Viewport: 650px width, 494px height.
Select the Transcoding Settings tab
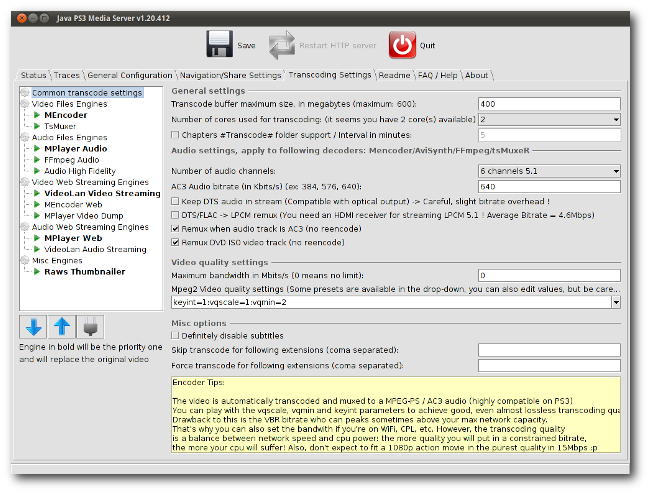point(330,75)
